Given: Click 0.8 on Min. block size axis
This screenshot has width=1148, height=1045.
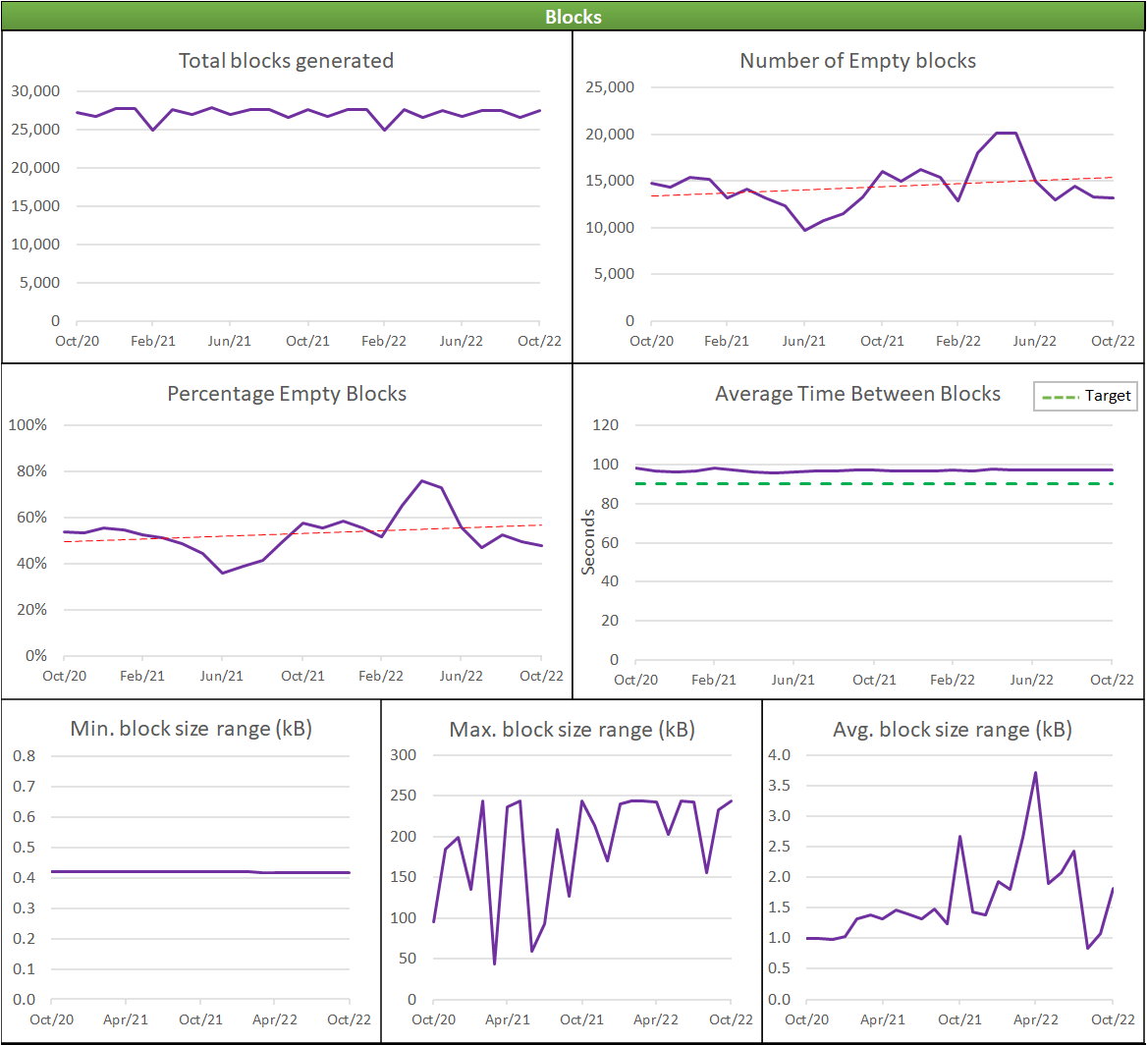Looking at the screenshot, I should tap(24, 755).
